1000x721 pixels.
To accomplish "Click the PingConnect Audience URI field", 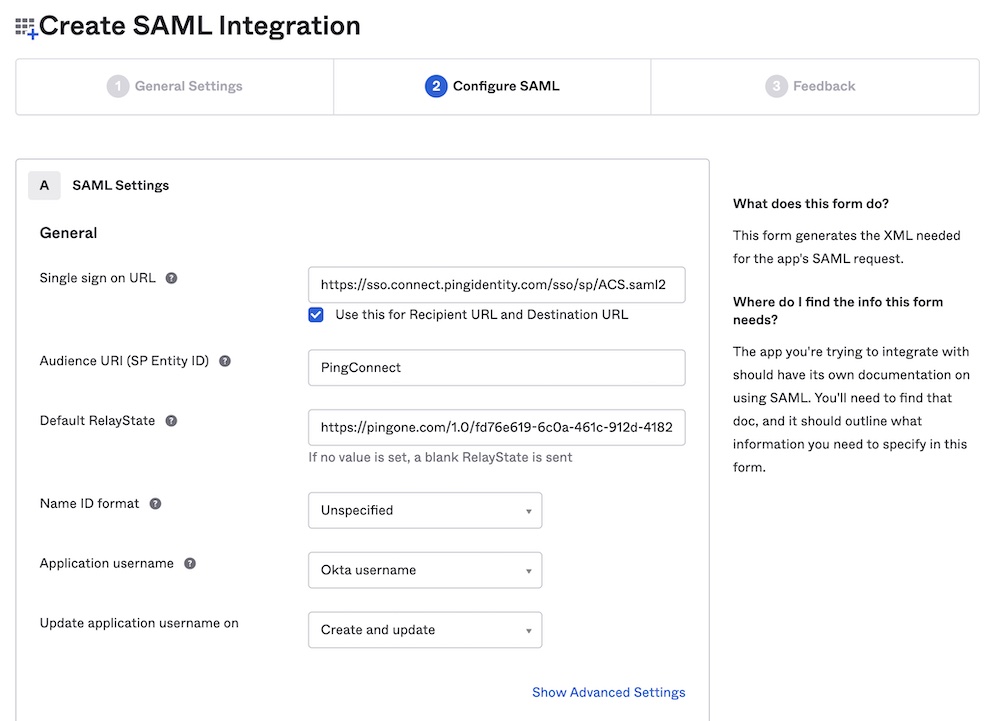I will click(496, 367).
